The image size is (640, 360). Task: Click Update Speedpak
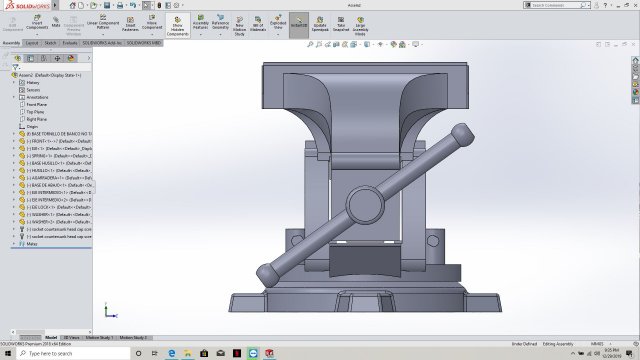[320, 24]
